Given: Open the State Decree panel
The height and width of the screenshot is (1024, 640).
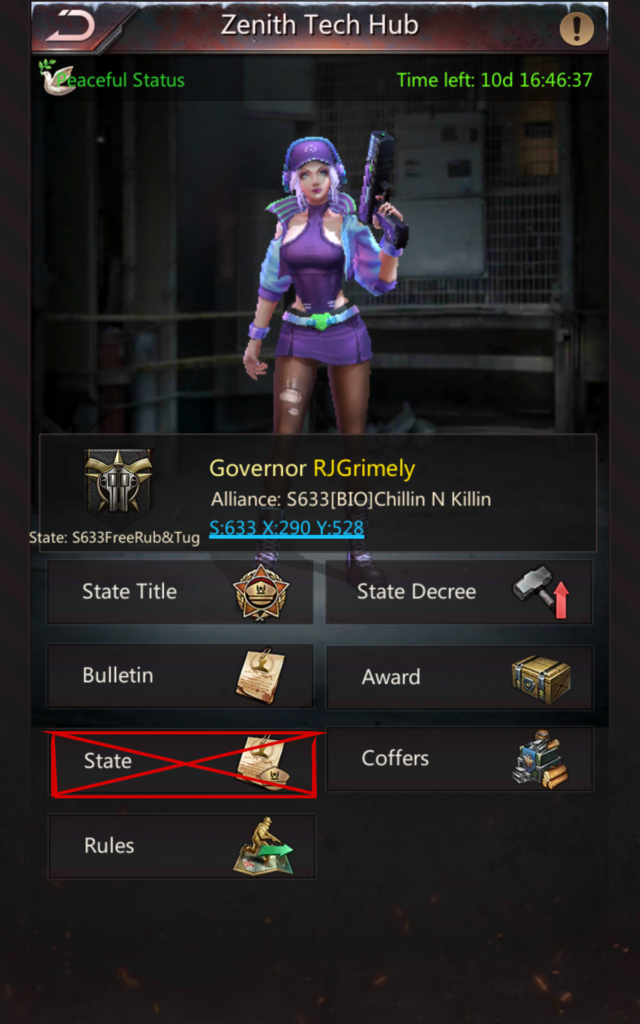Looking at the screenshot, I should pos(459,592).
